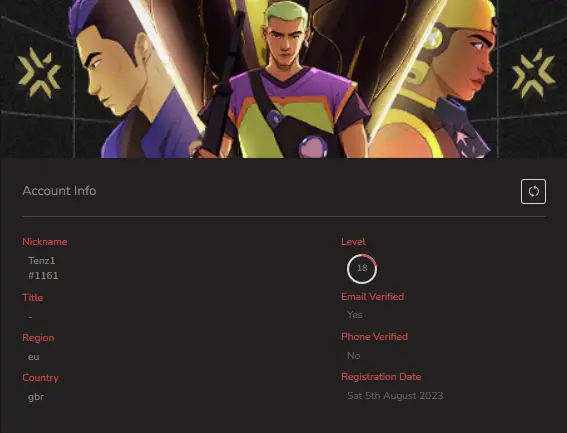567x433 pixels.
Task: Click the Nickname label
Action: point(45,242)
